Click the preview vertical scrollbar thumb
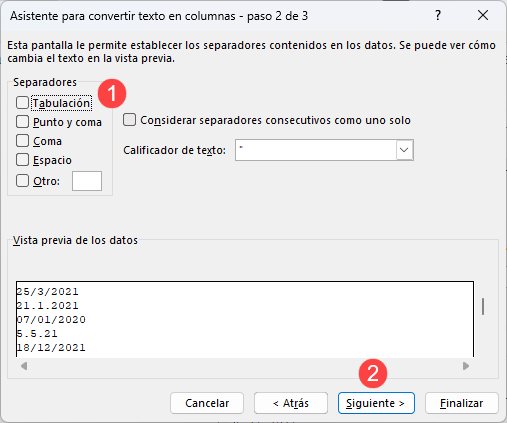Image resolution: width=507 pixels, height=423 pixels. (483, 306)
